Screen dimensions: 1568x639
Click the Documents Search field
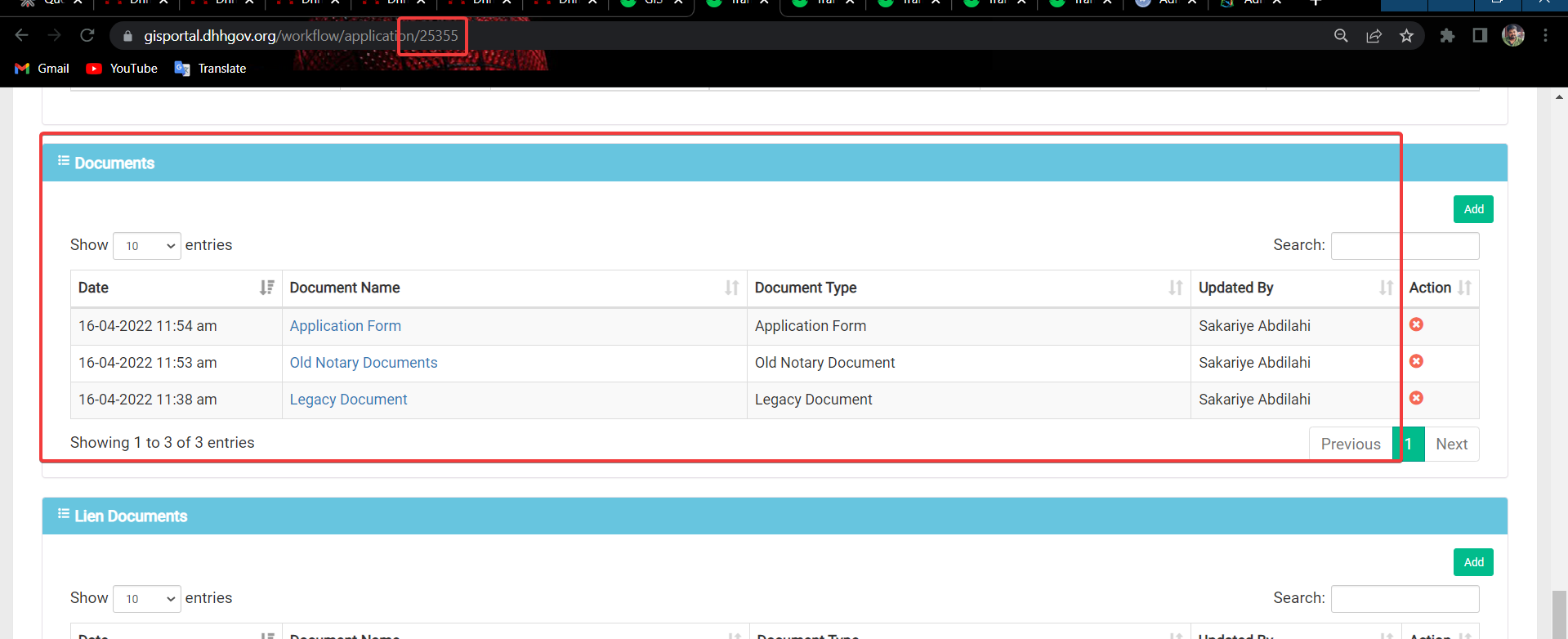(x=1405, y=246)
